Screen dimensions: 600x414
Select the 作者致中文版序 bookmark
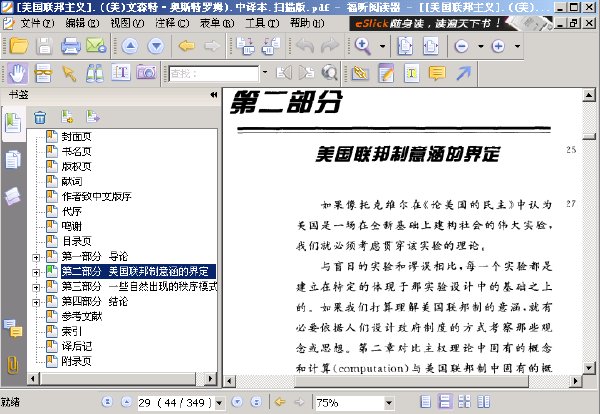coord(96,196)
